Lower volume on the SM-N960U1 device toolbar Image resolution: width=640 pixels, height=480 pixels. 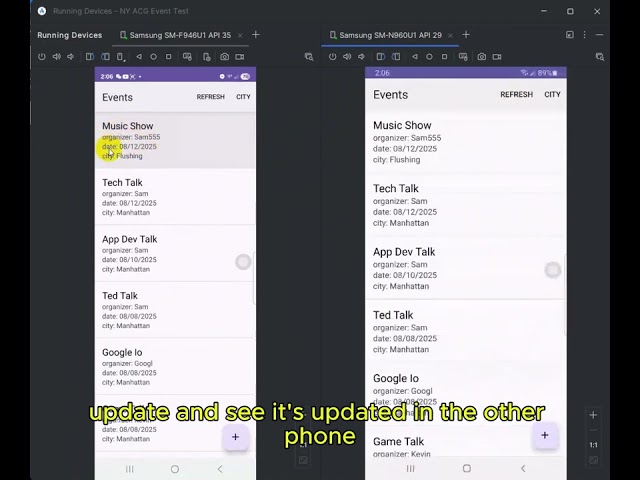click(x=361, y=57)
